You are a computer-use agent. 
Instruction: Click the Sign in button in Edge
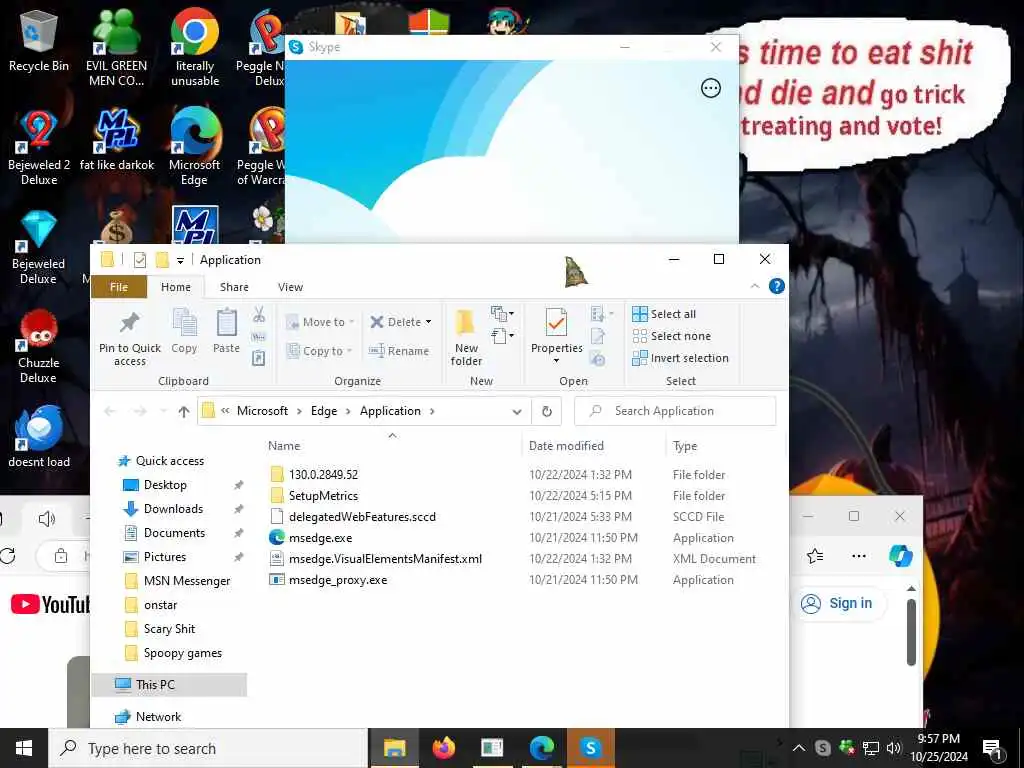pyautogui.click(x=838, y=603)
